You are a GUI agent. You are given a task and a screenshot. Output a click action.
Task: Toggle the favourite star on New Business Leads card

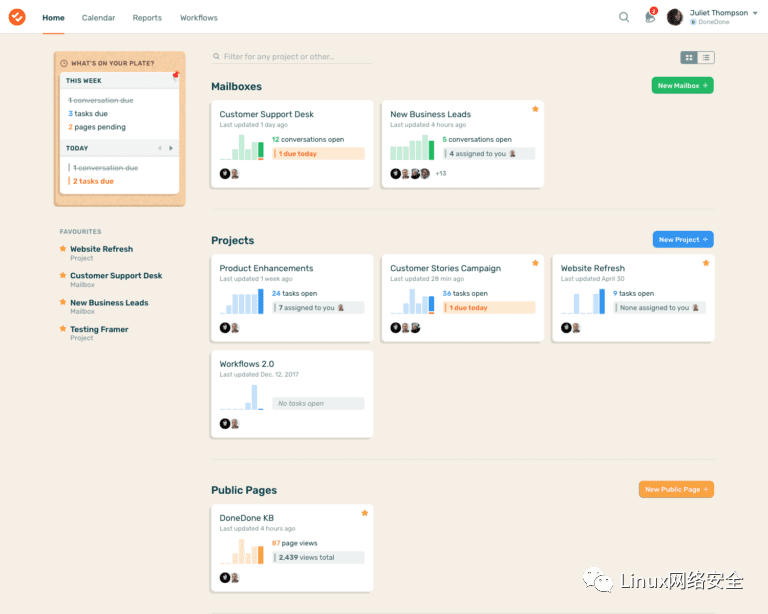[535, 109]
